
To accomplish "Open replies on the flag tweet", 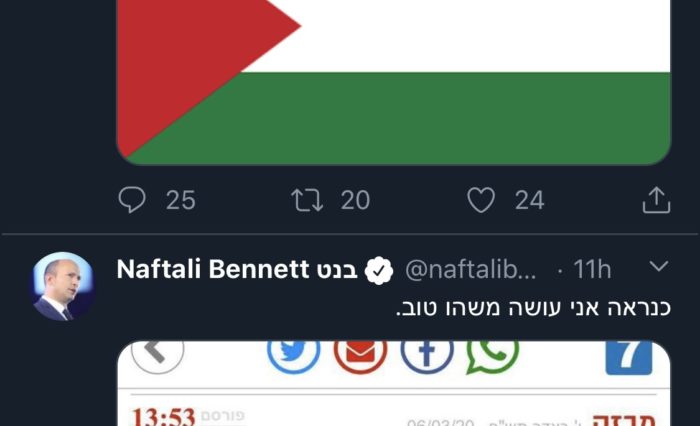I will tap(132, 200).
